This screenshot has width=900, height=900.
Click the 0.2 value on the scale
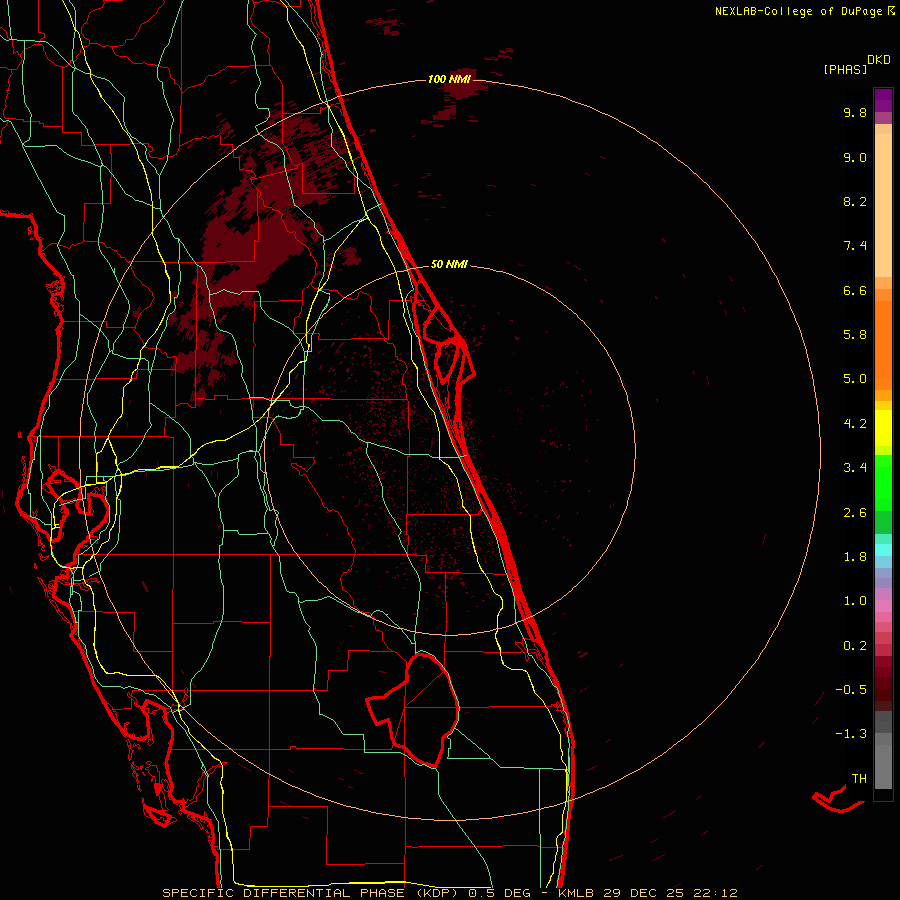pos(855,646)
